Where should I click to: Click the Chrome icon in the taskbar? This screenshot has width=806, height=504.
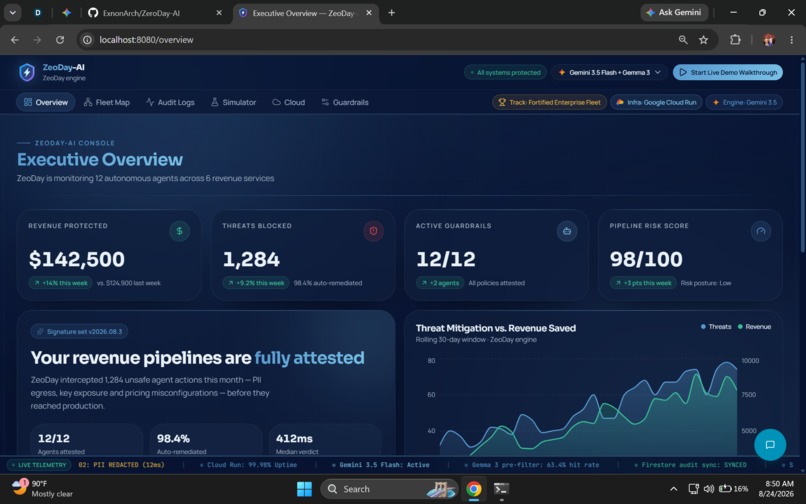(473, 489)
